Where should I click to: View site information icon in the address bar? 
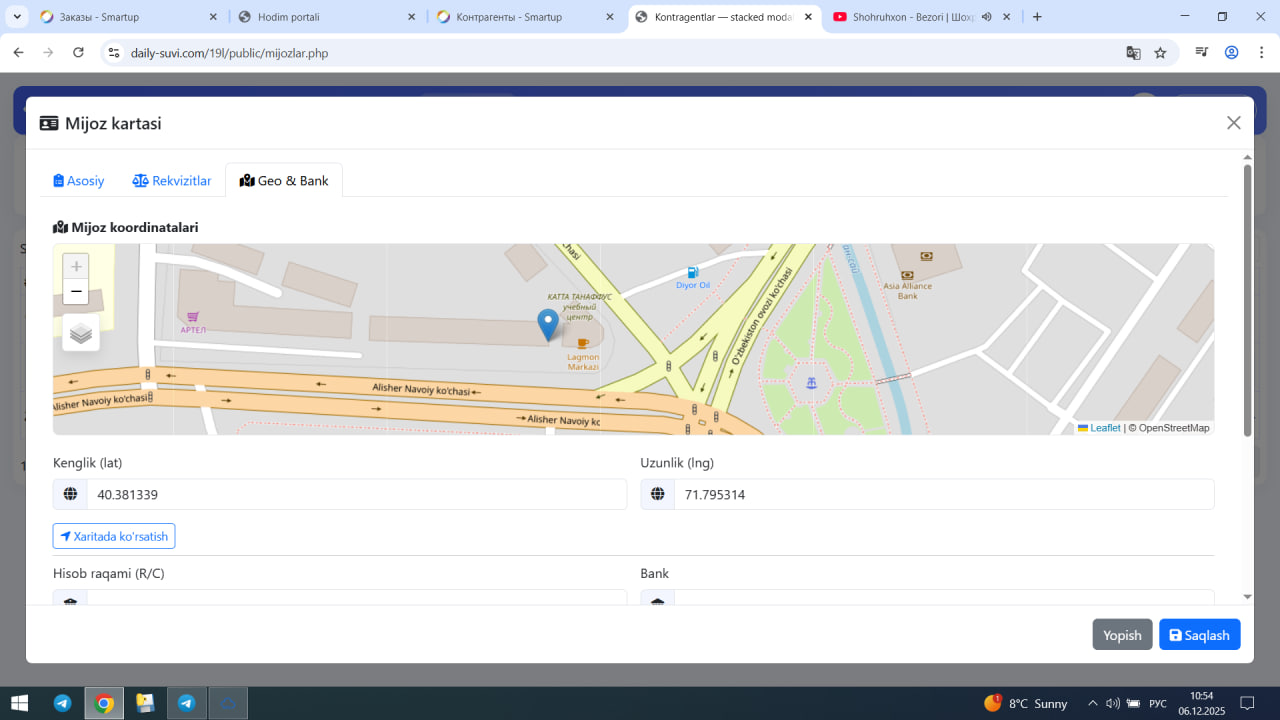113,53
